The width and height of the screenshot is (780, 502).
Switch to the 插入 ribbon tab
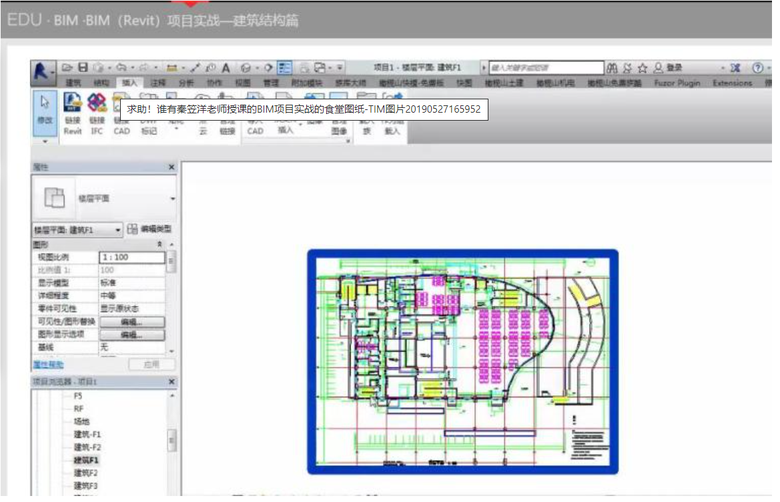pos(129,82)
